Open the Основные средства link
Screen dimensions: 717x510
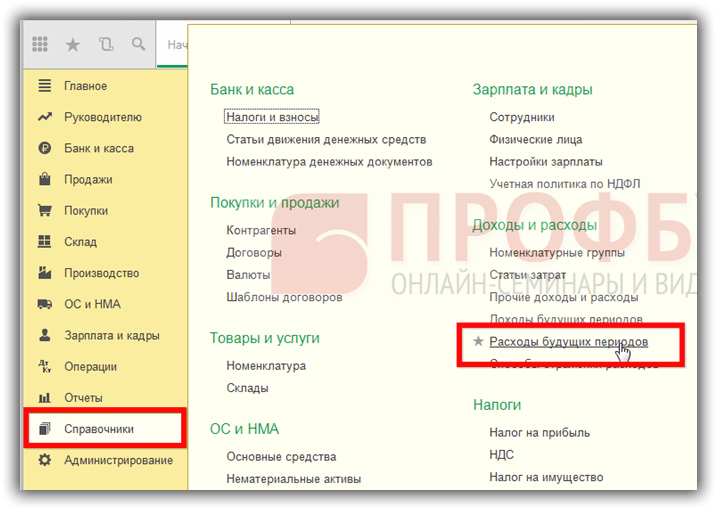pyautogui.click(x=281, y=457)
